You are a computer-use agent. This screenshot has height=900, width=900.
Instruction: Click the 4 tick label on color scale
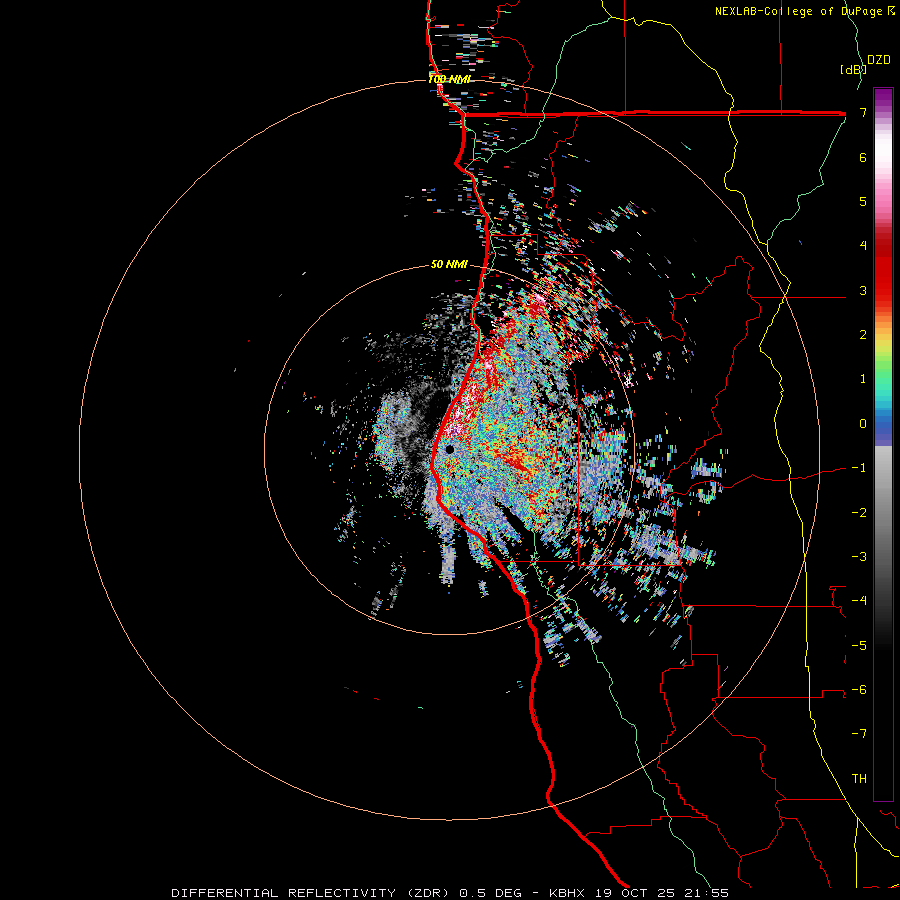[x=863, y=246]
